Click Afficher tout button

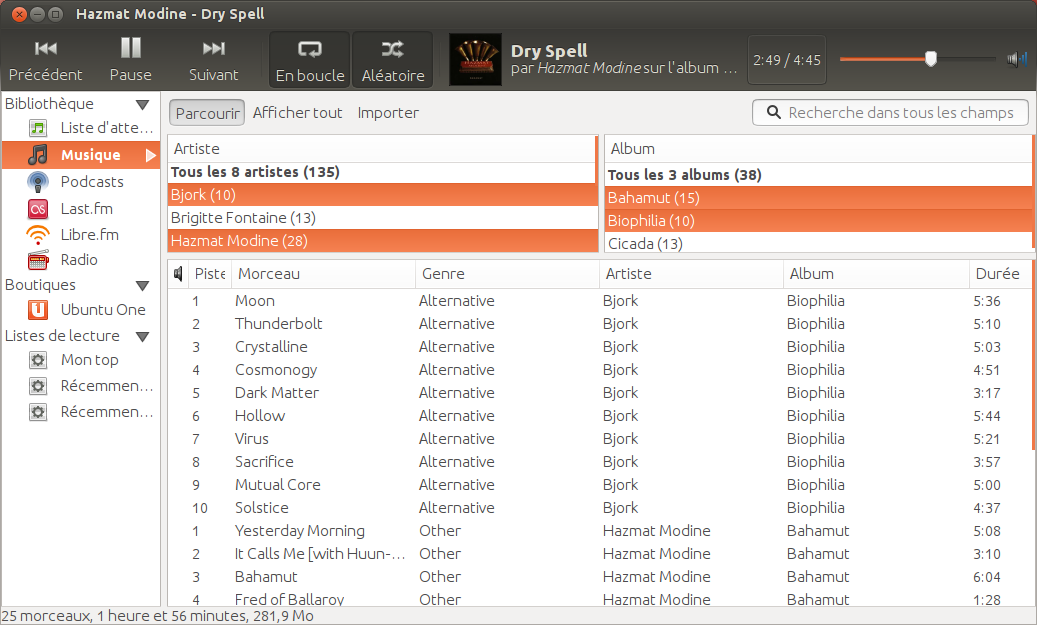[298, 112]
